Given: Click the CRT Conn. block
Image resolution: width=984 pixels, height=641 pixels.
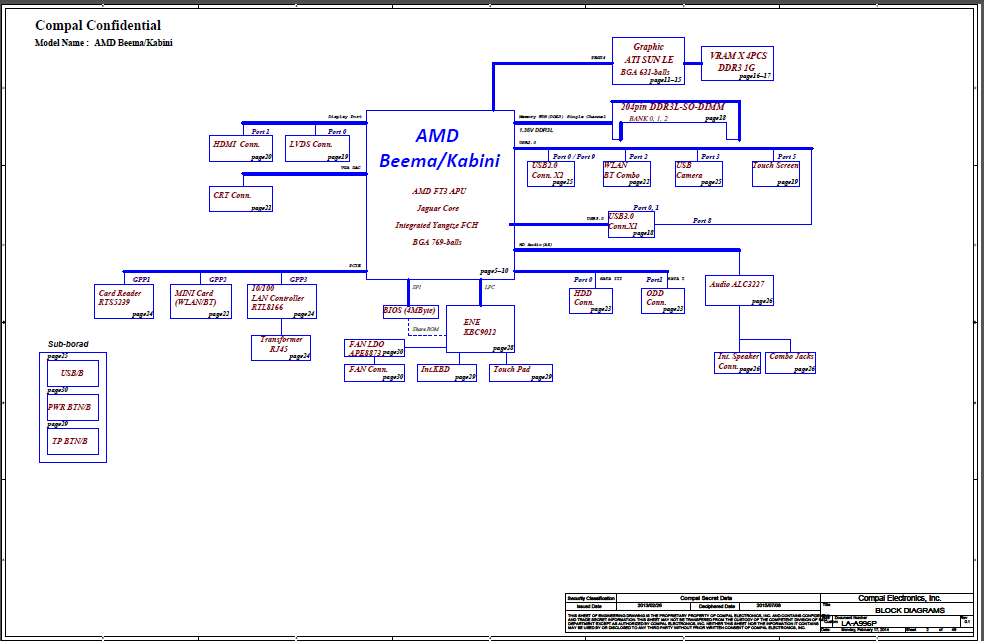Looking at the screenshot, I should [x=241, y=199].
